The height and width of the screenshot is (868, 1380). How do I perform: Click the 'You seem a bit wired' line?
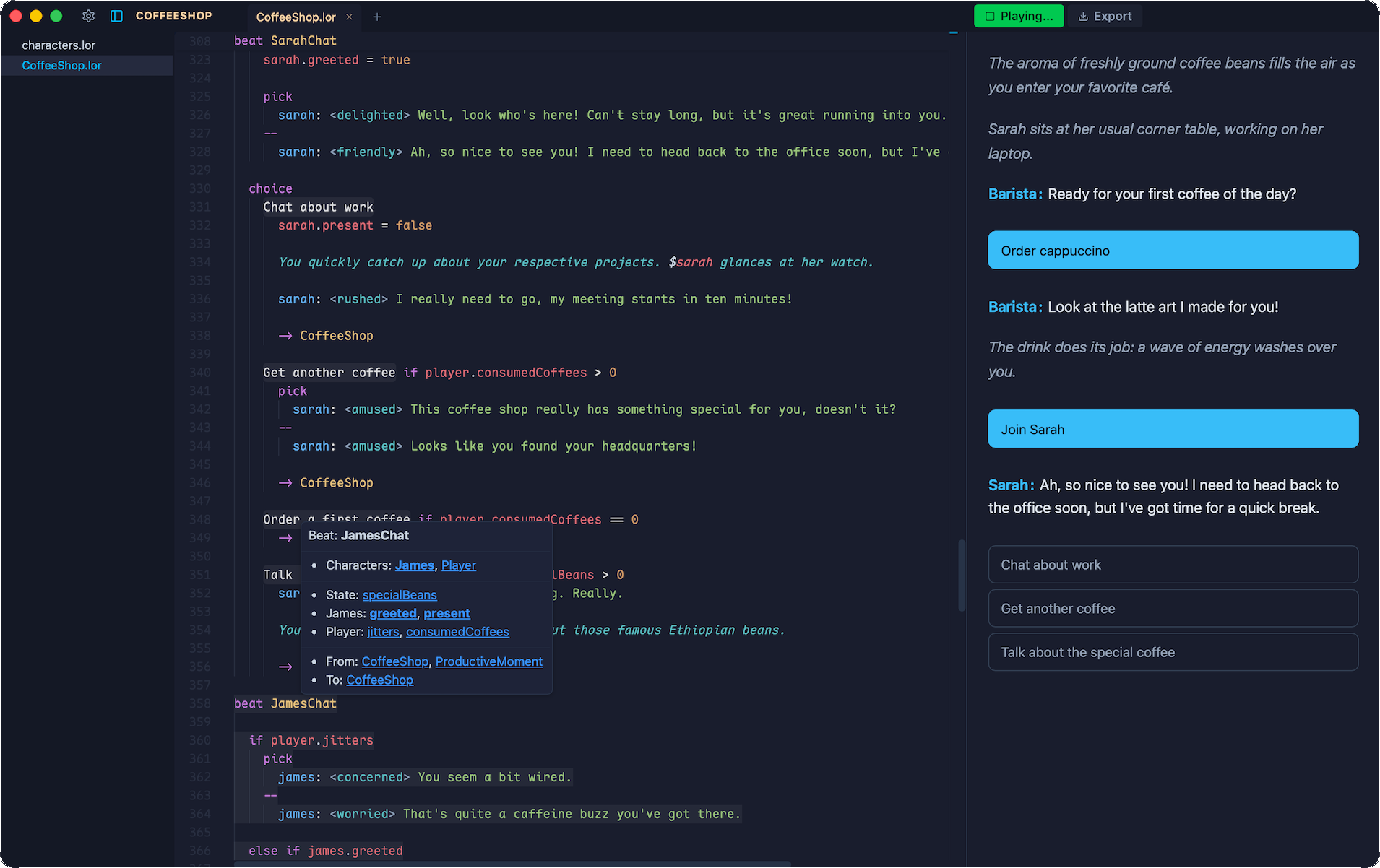point(425,777)
